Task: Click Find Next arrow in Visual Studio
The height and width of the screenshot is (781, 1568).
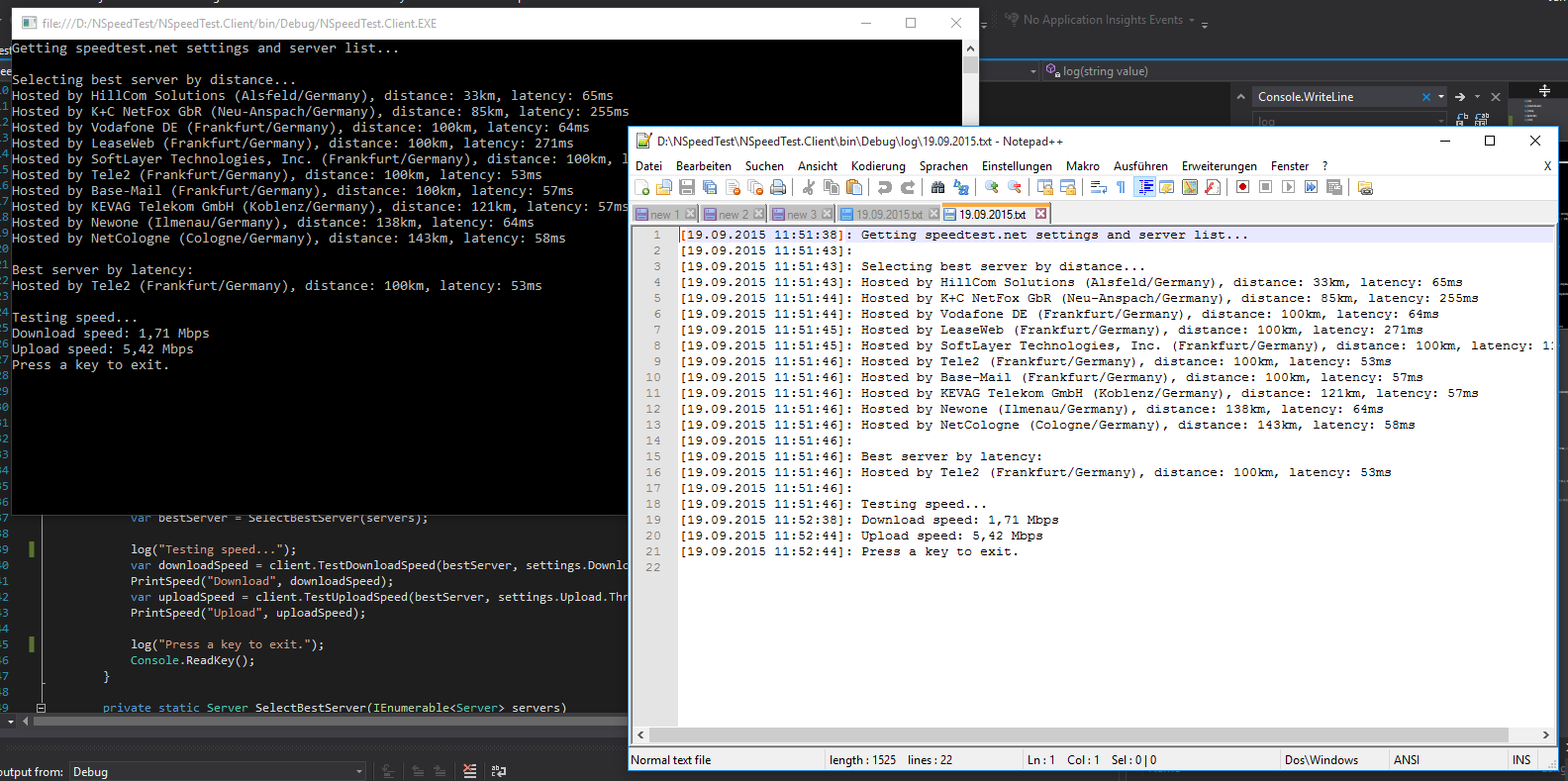Action: pos(1460,97)
